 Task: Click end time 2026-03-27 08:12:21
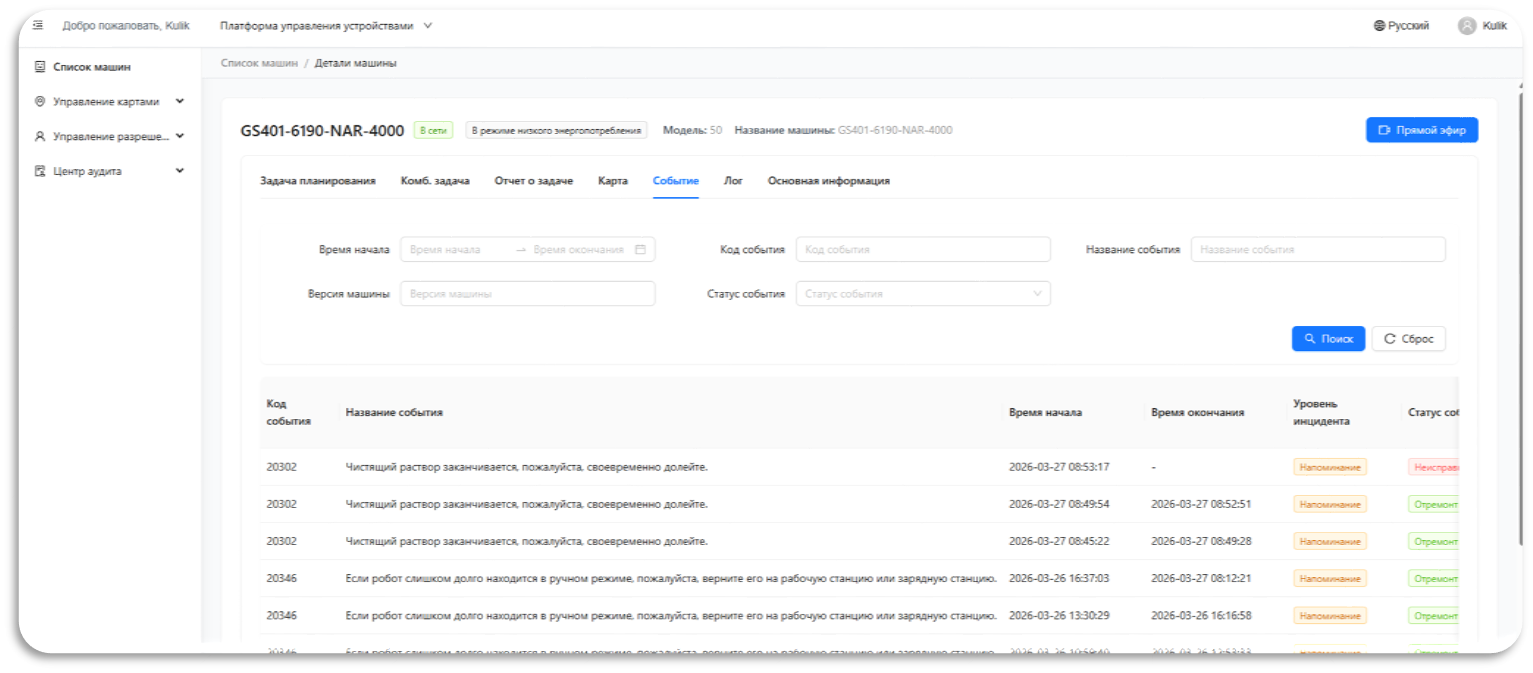click(1201, 578)
